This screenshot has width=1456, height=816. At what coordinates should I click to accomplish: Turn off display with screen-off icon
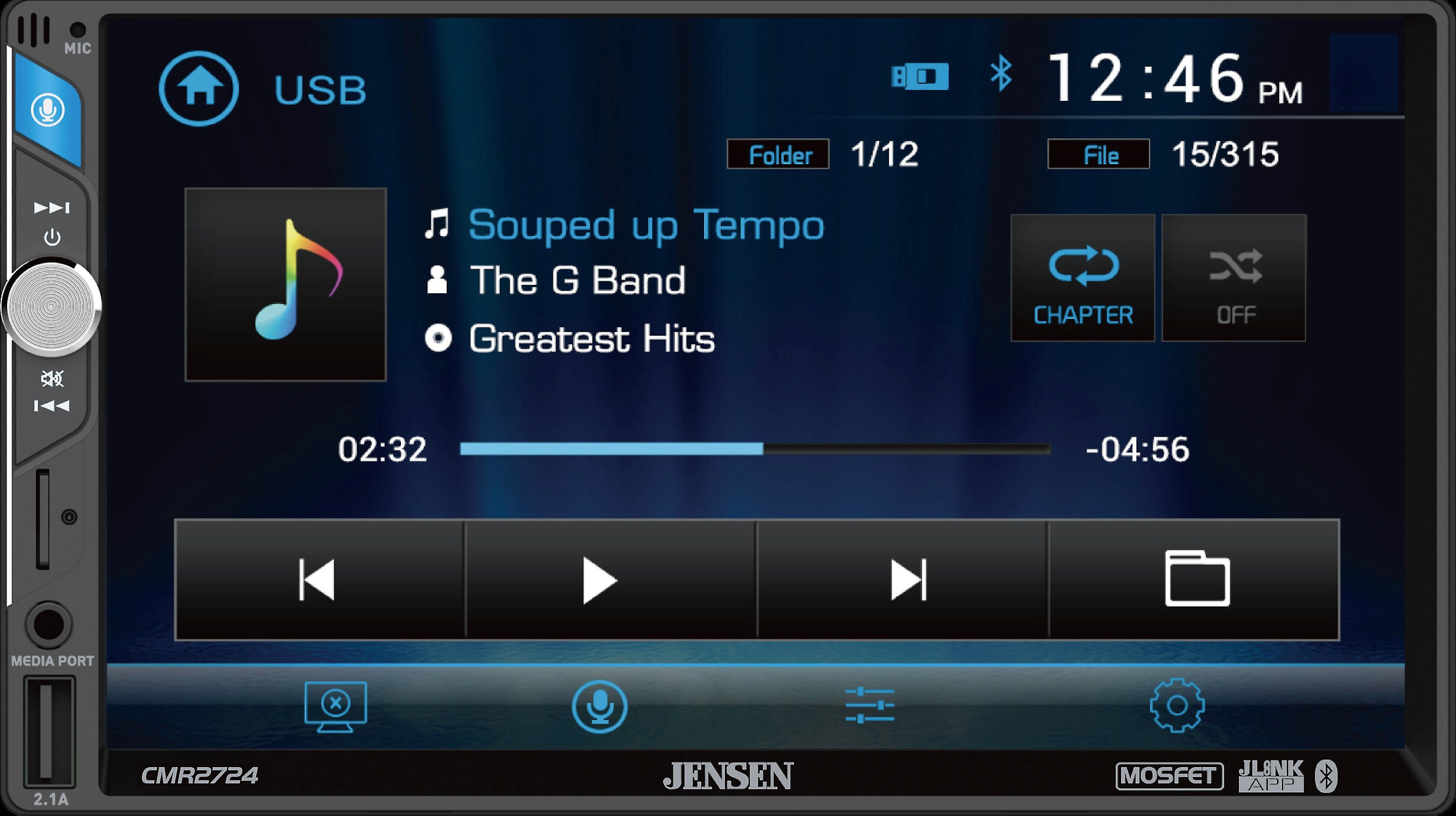coord(335,706)
